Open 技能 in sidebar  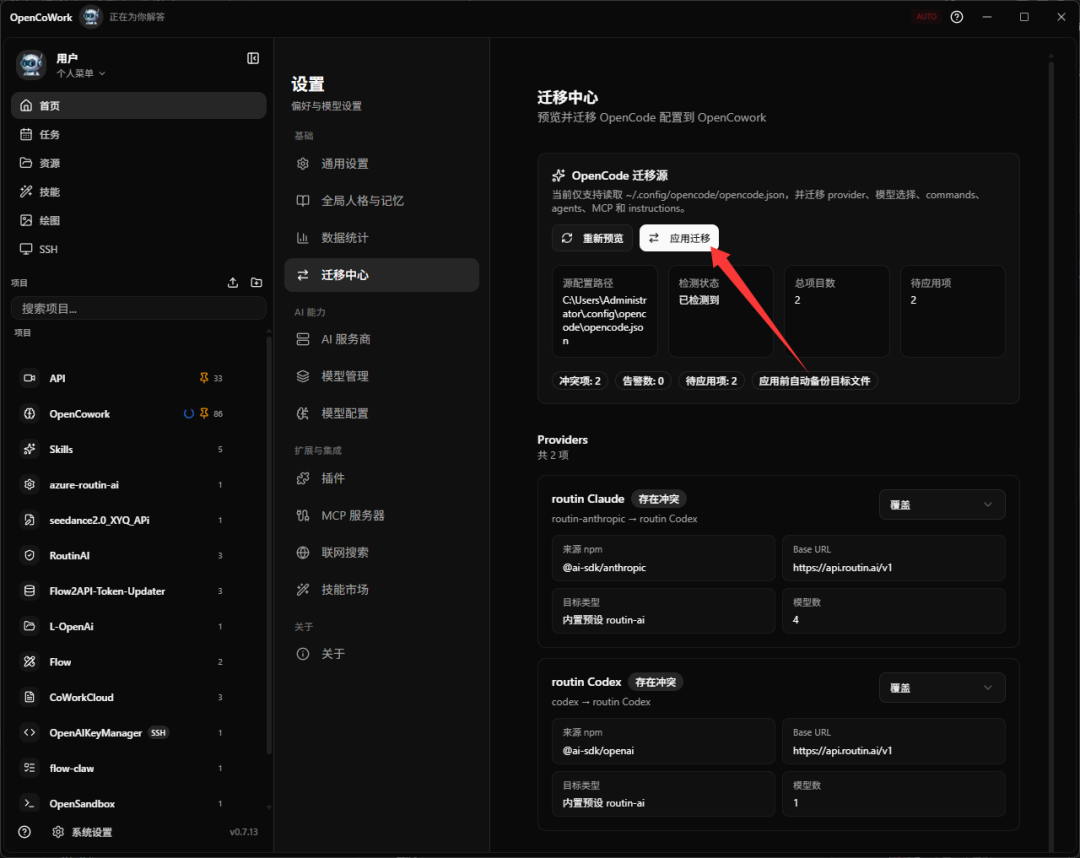coord(138,192)
